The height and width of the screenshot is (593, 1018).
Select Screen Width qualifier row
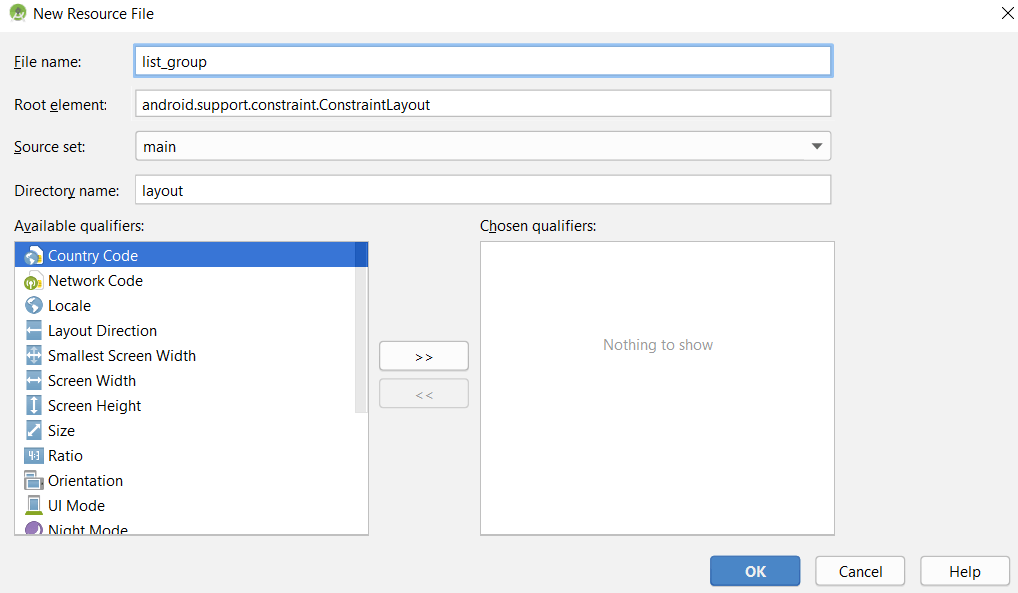coord(185,381)
